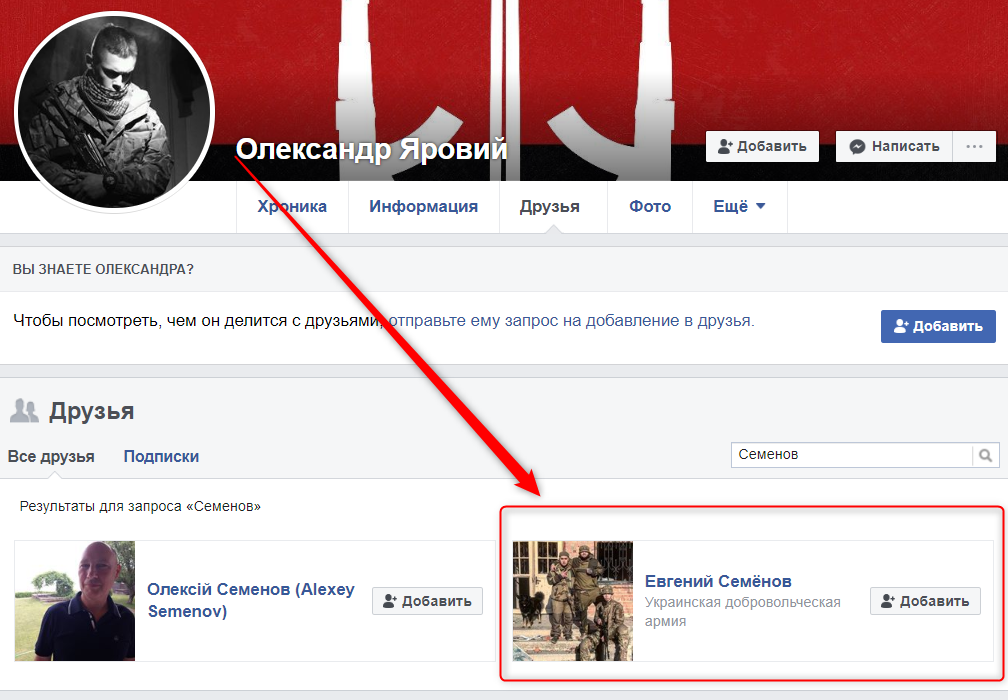The width and height of the screenshot is (1008, 700).
Task: Click the friends search field containing Семенов
Action: click(852, 455)
